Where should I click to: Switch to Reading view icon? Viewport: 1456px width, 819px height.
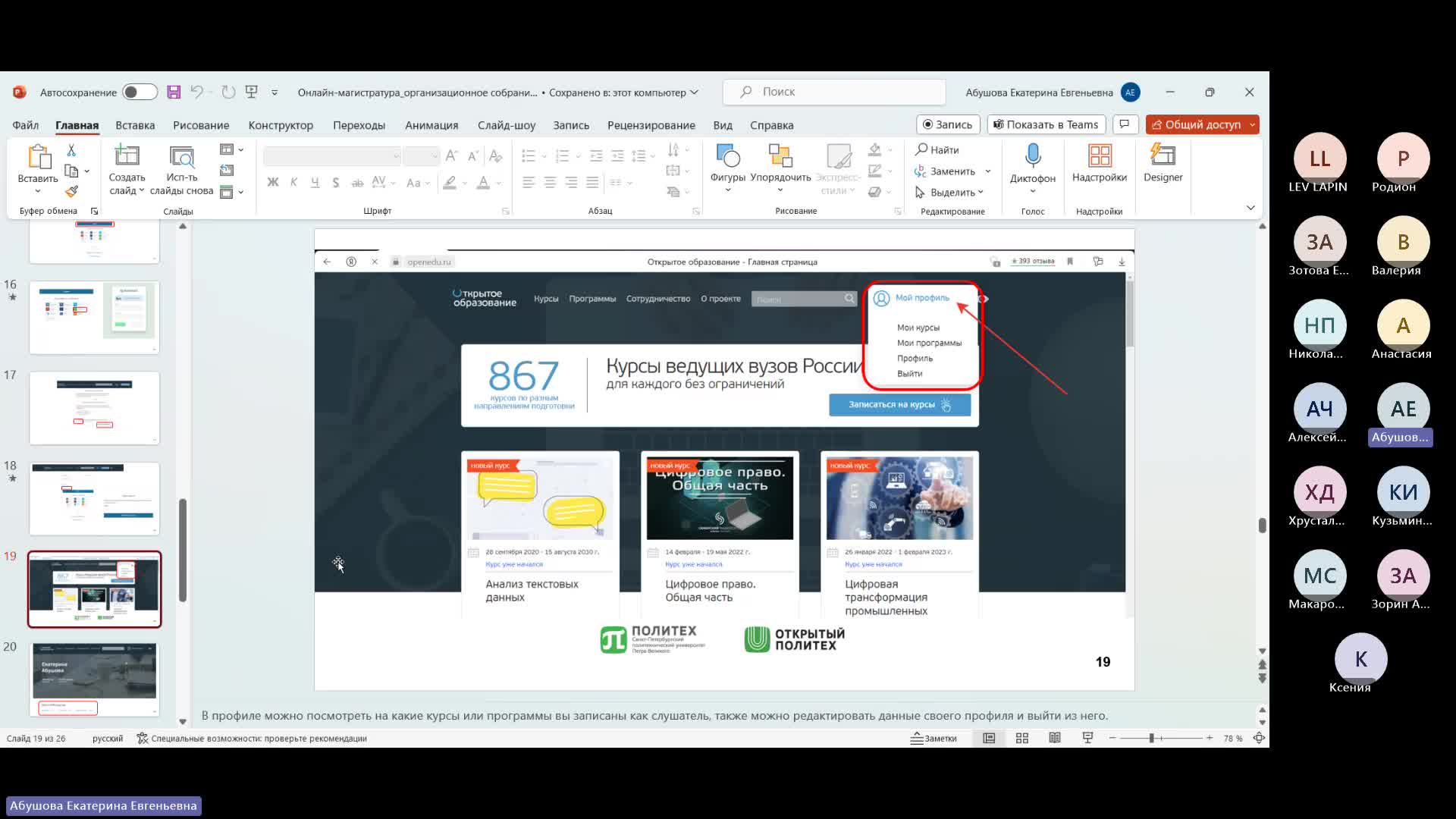(x=1055, y=739)
